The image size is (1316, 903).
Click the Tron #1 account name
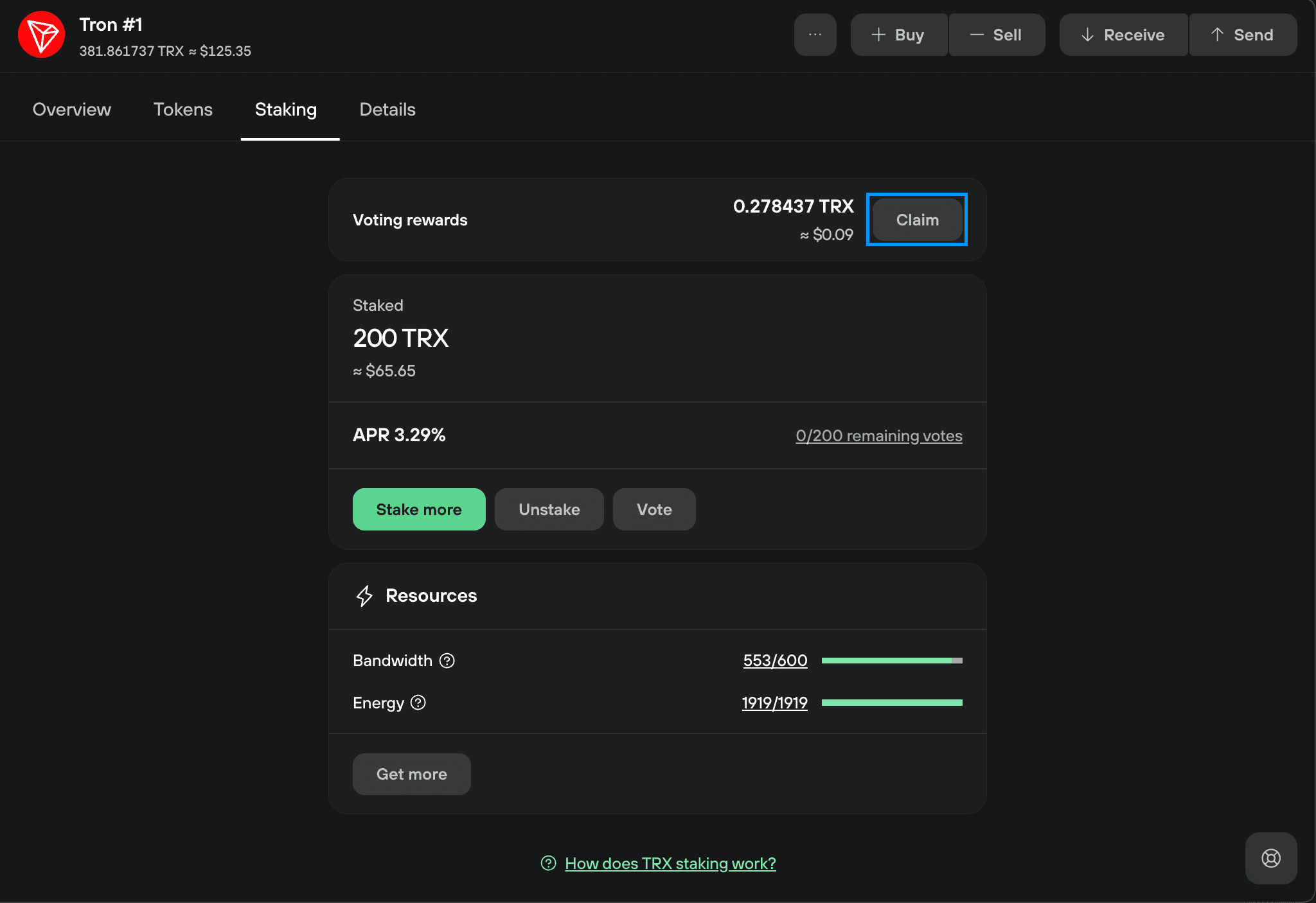pos(111,24)
